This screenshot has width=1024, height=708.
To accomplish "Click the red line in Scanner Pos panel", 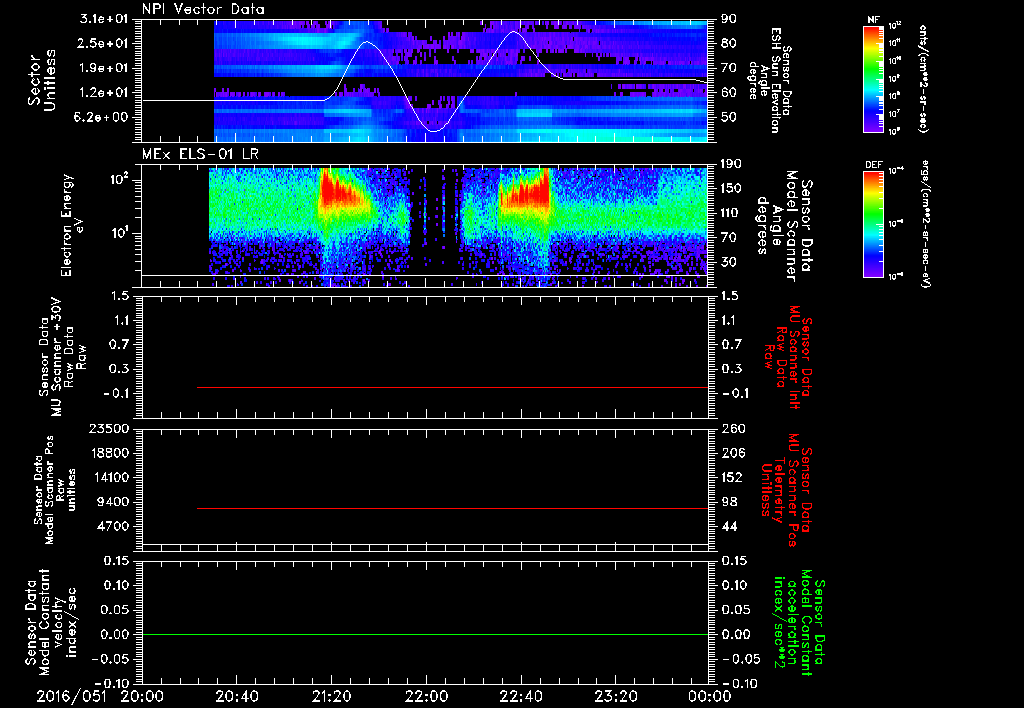I will pyautogui.click(x=452, y=508).
